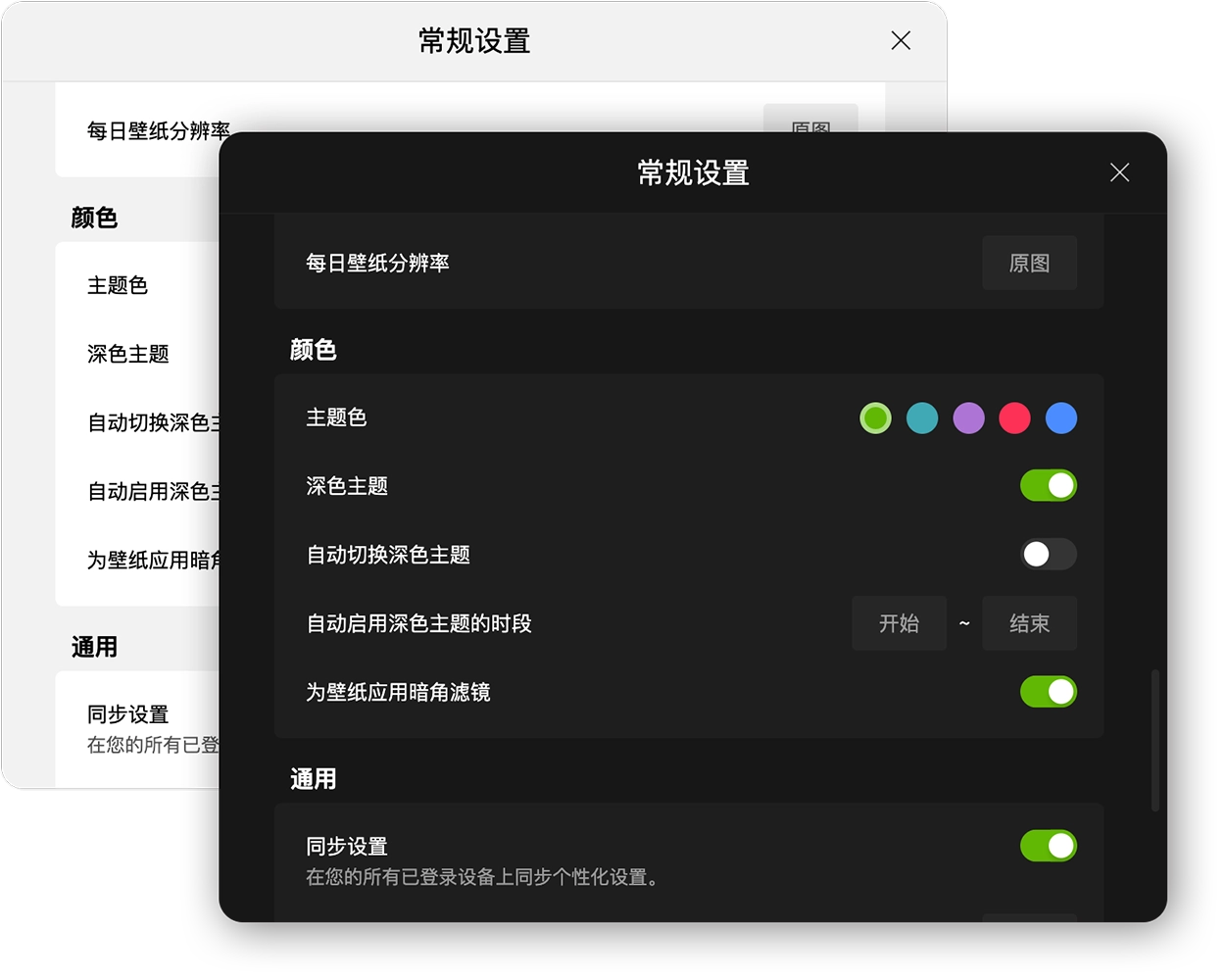Click the 通用 section heading in dark window

[313, 779]
